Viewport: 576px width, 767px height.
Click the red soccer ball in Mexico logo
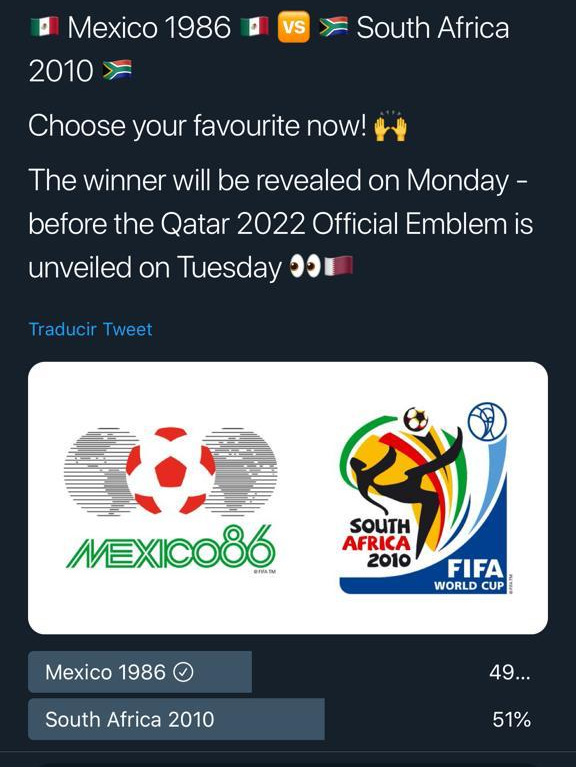[x=170, y=471]
